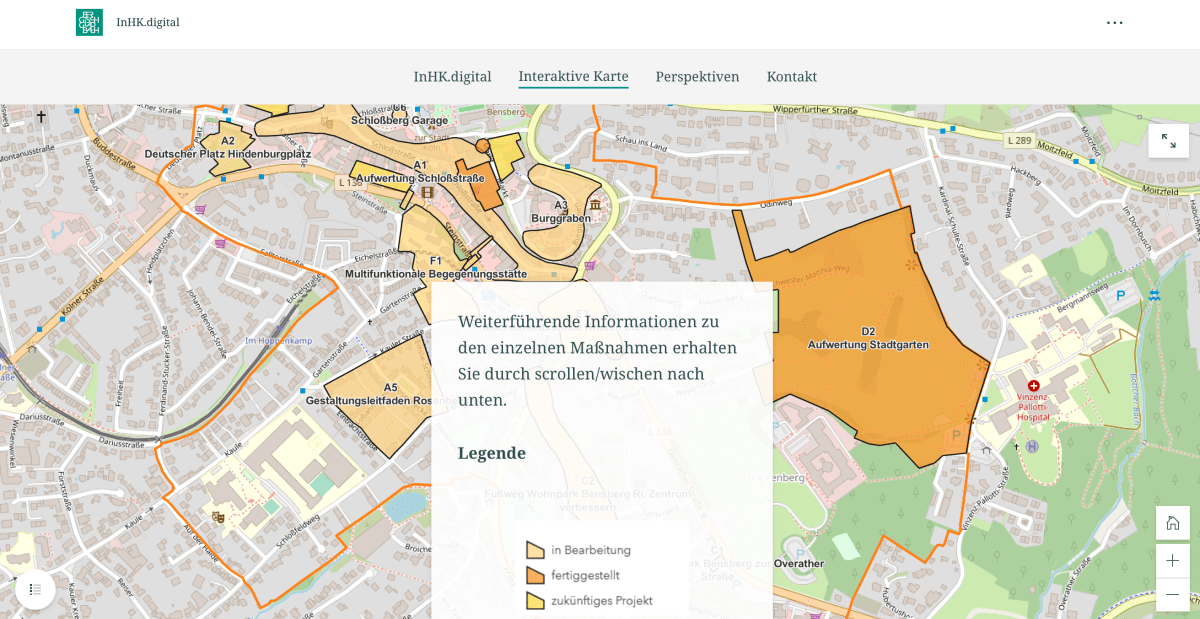Click the 'in Bearbeitung' legend swatch
This screenshot has width=1200, height=619.
pos(535,550)
